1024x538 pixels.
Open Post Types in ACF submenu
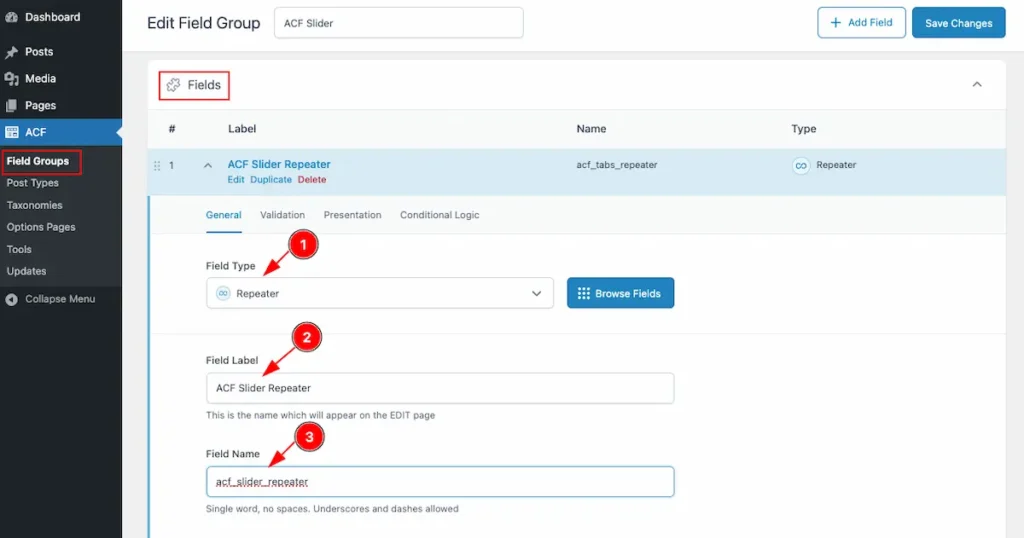(x=33, y=183)
